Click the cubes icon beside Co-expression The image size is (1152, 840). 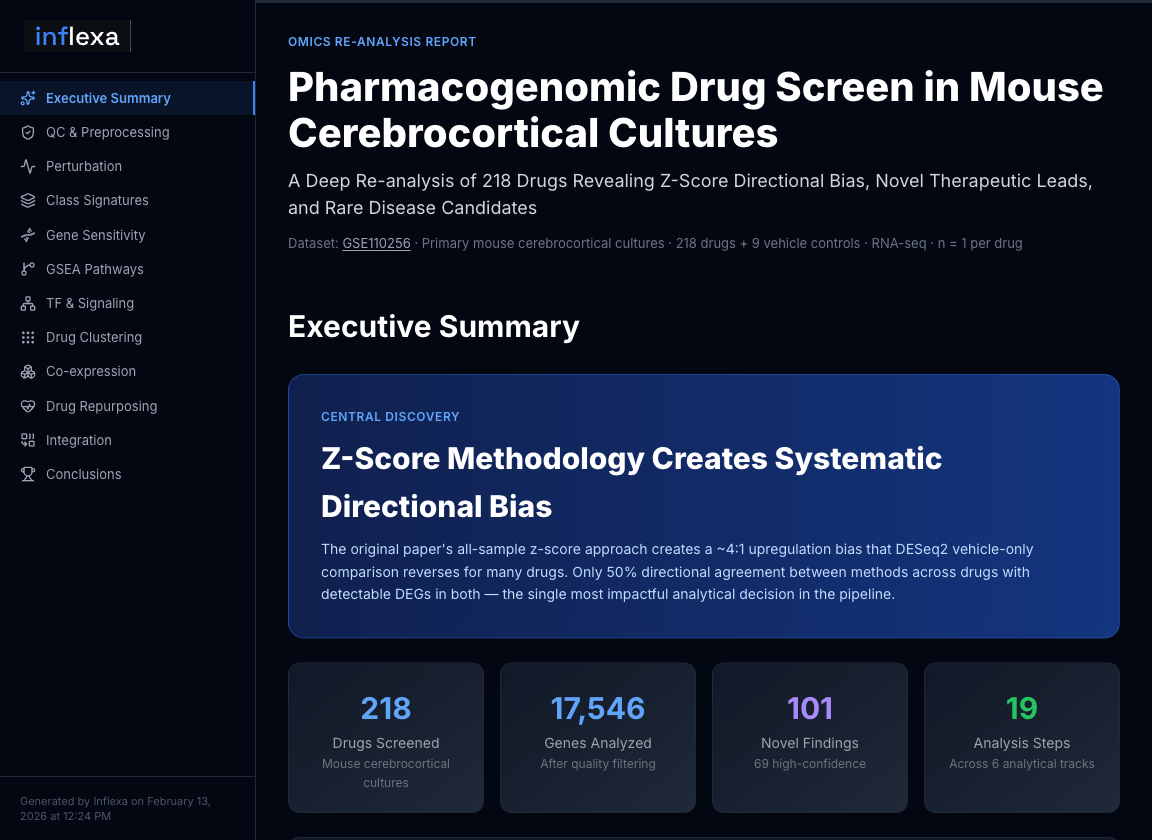pos(28,372)
